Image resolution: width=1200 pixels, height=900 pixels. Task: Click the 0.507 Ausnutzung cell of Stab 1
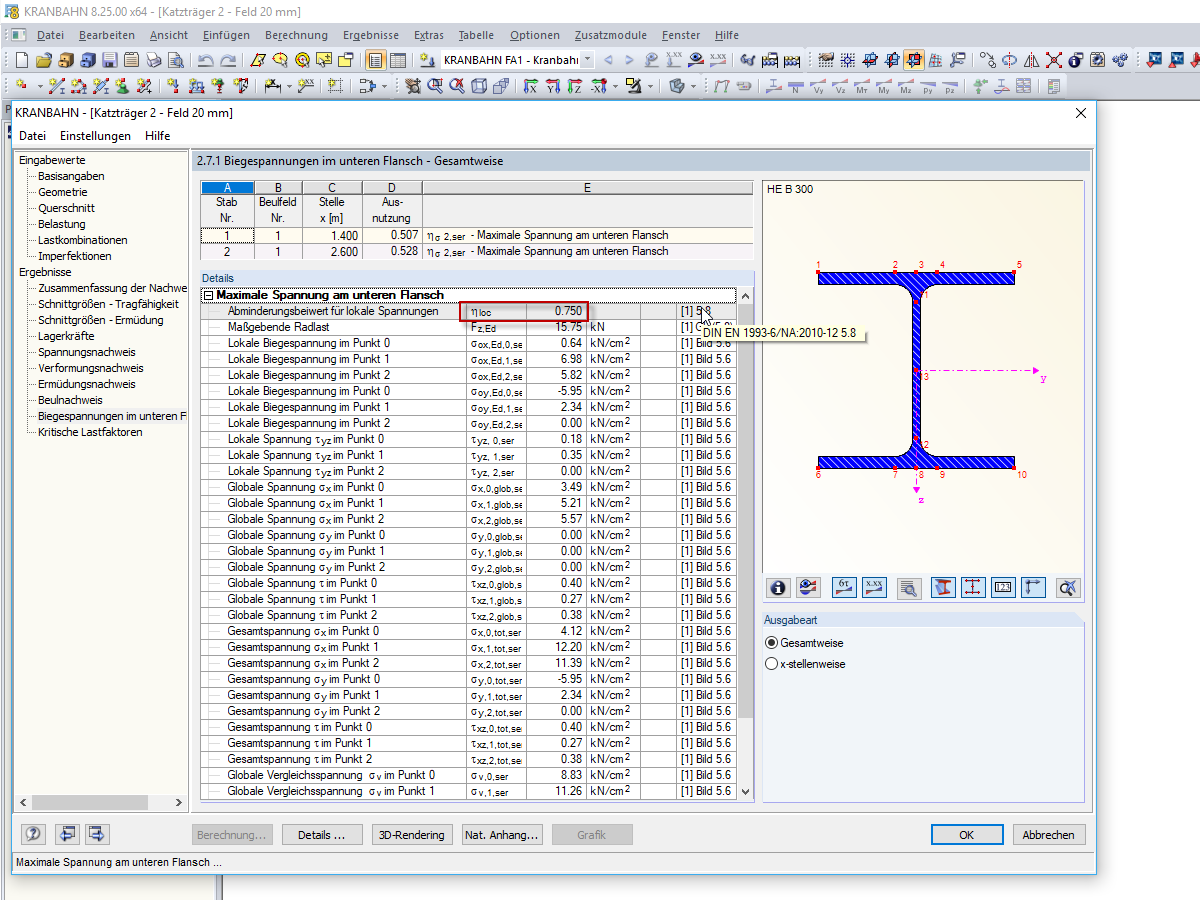[x=391, y=235]
